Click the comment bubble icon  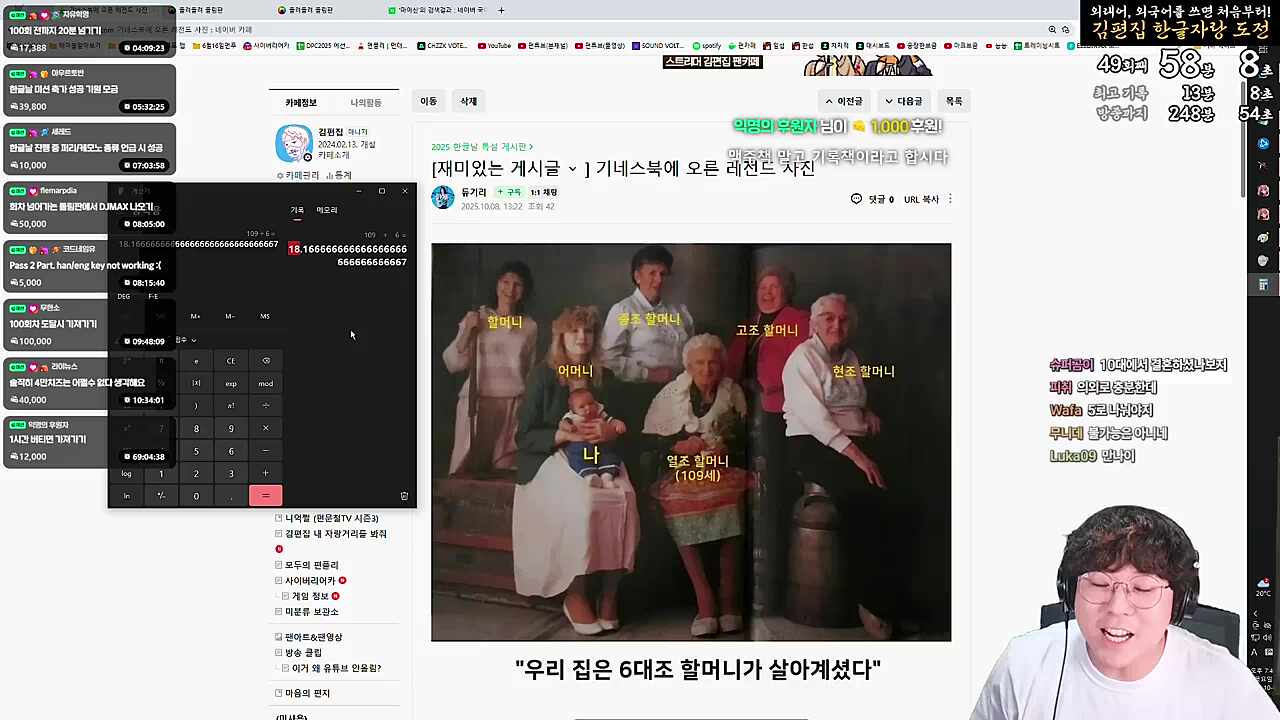tap(856, 199)
